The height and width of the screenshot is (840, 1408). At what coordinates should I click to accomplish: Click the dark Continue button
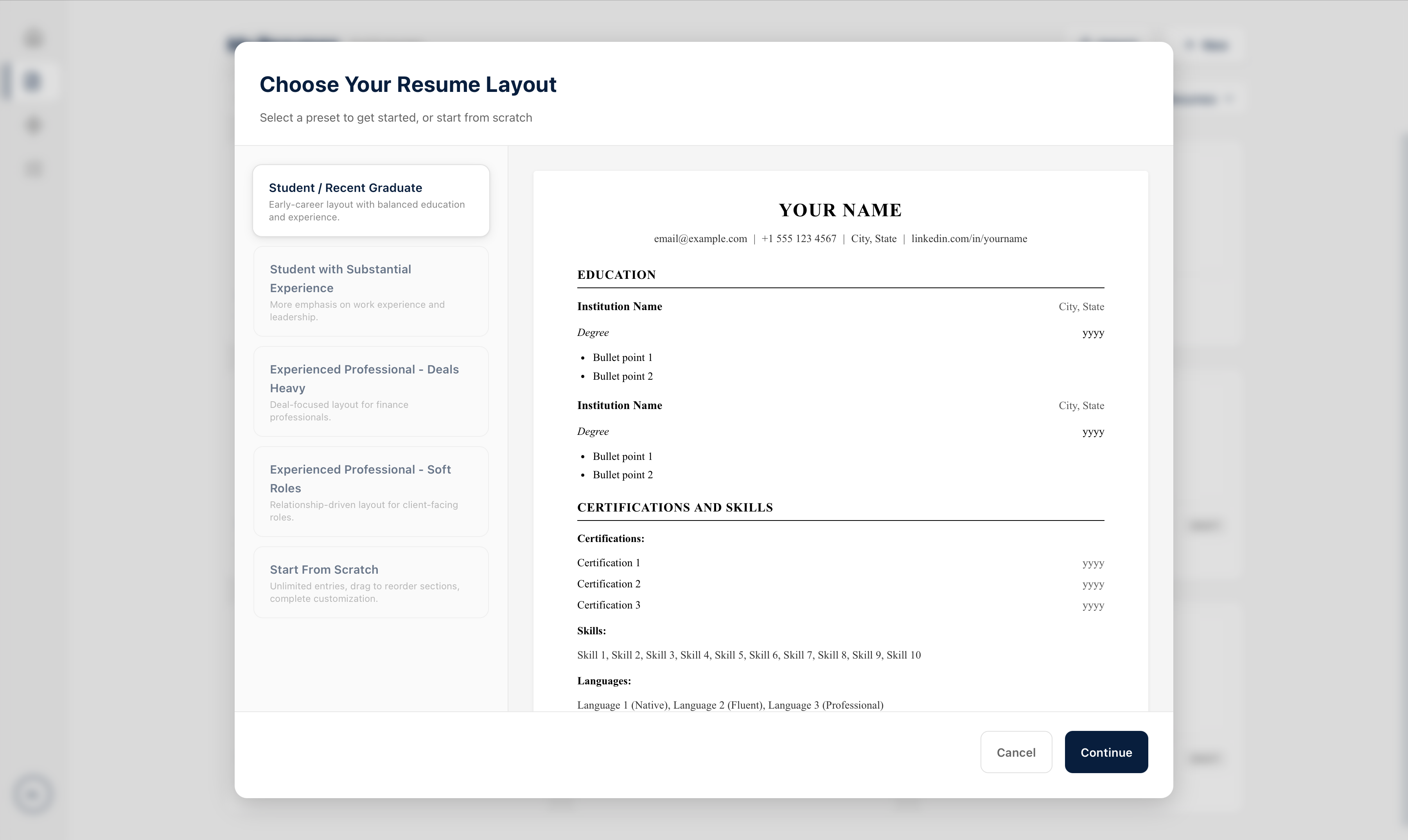pyautogui.click(x=1106, y=752)
